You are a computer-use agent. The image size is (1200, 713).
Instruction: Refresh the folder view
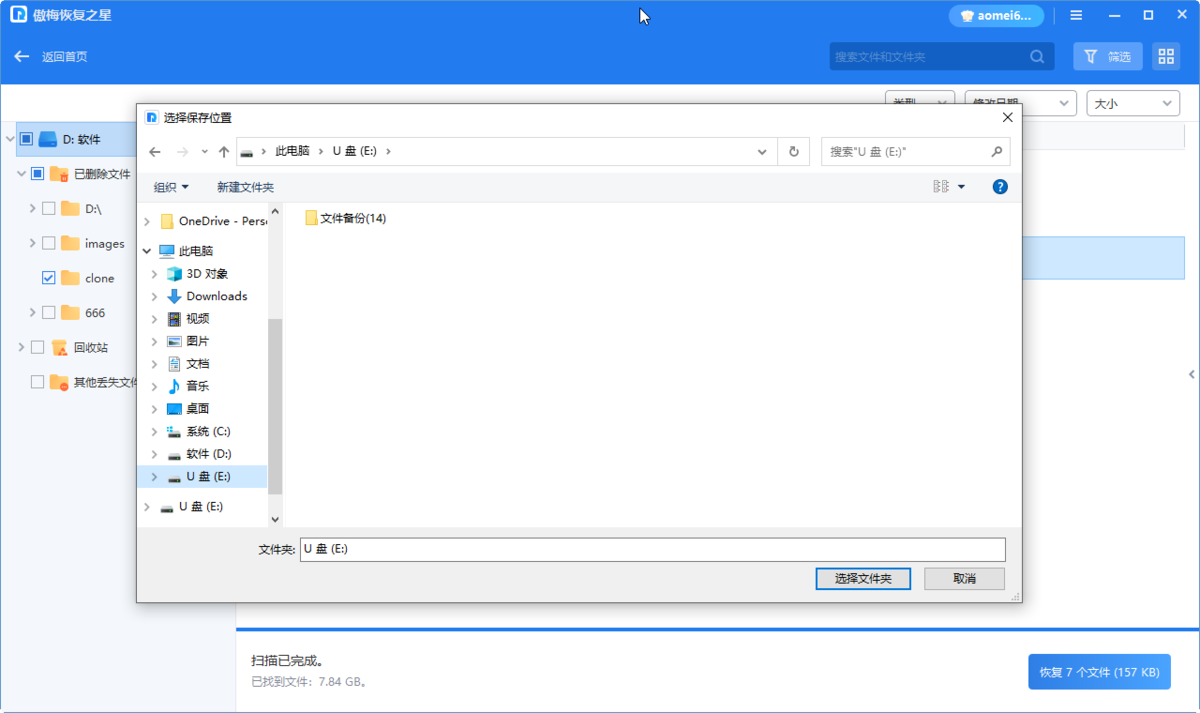(794, 152)
